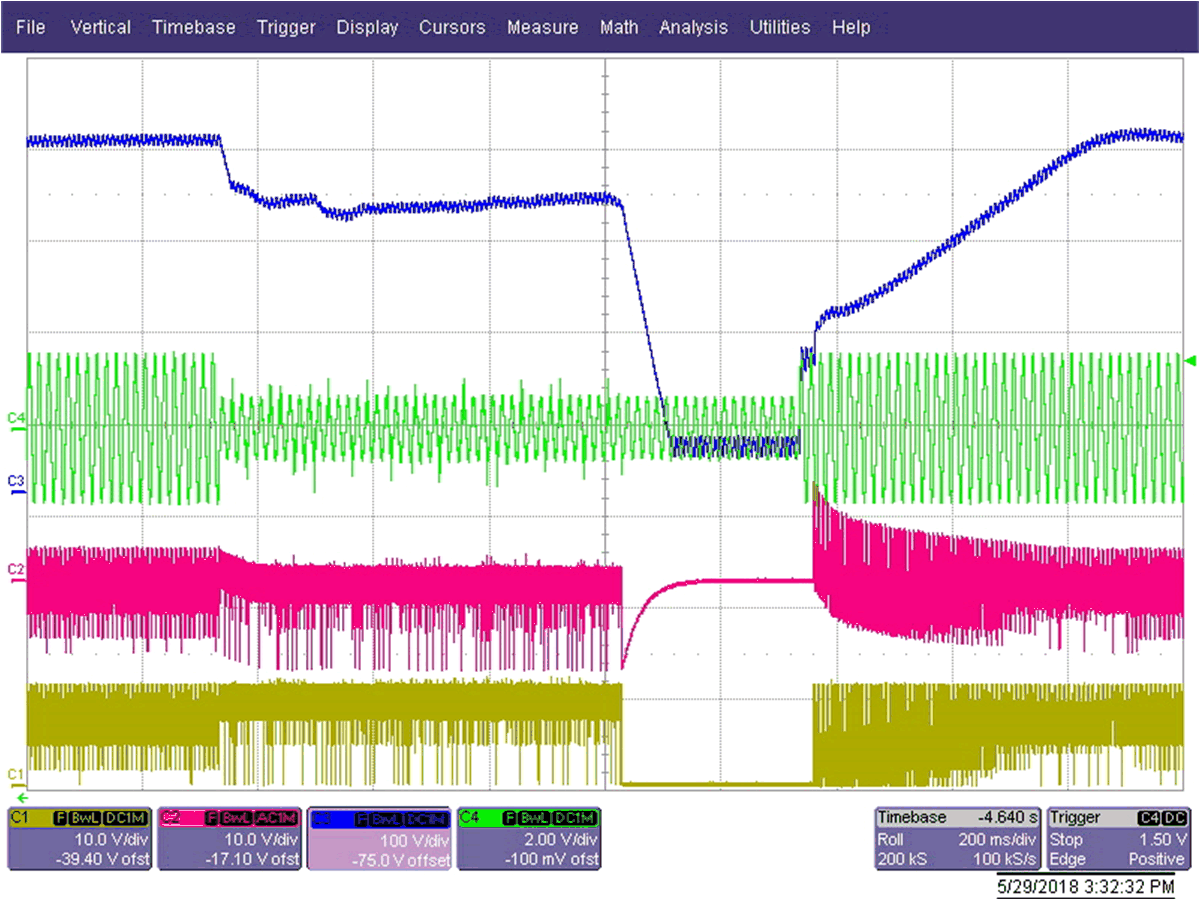Expand the Display menu
The image size is (1200, 901).
tap(367, 27)
